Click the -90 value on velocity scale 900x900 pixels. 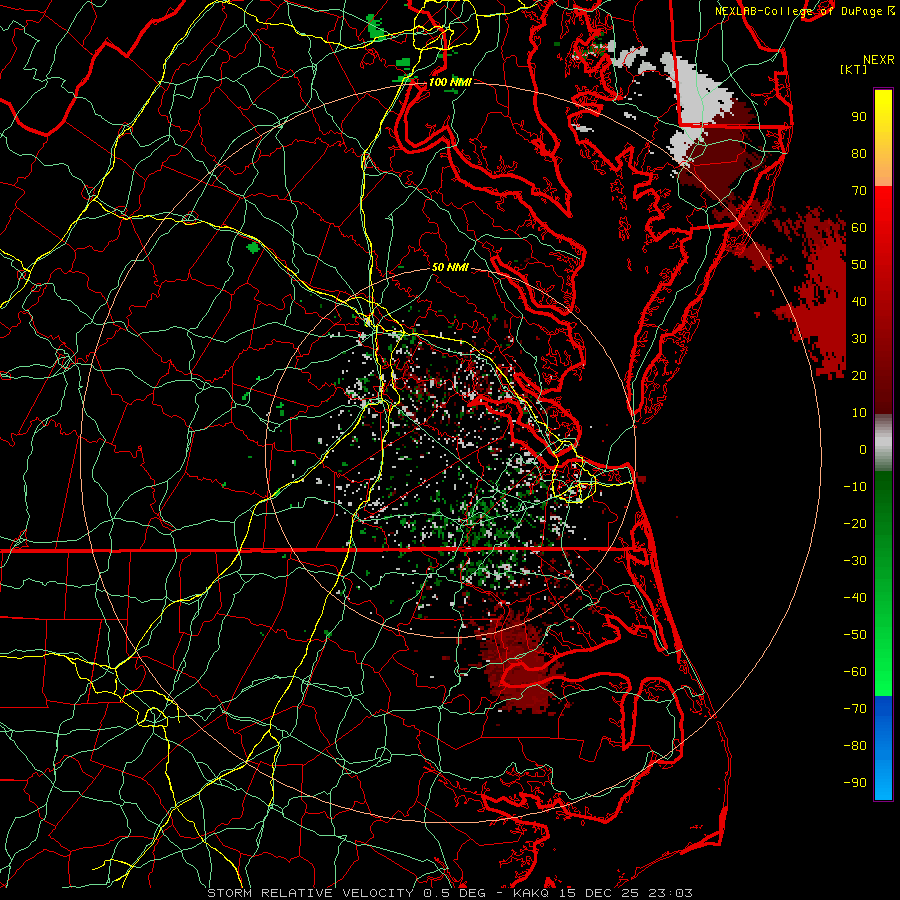[x=855, y=783]
